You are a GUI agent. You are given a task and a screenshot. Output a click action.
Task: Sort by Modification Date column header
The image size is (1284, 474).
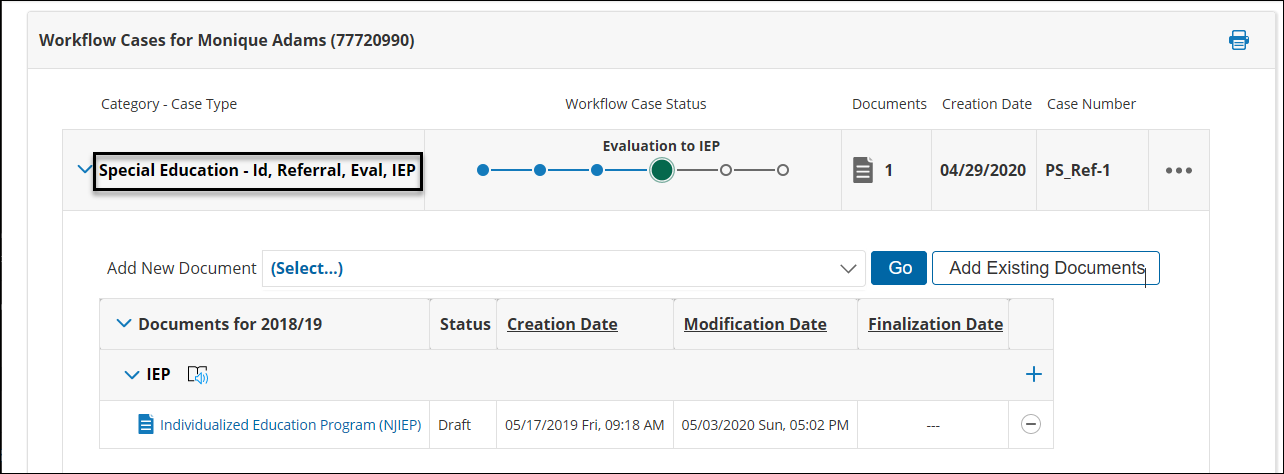pos(755,324)
